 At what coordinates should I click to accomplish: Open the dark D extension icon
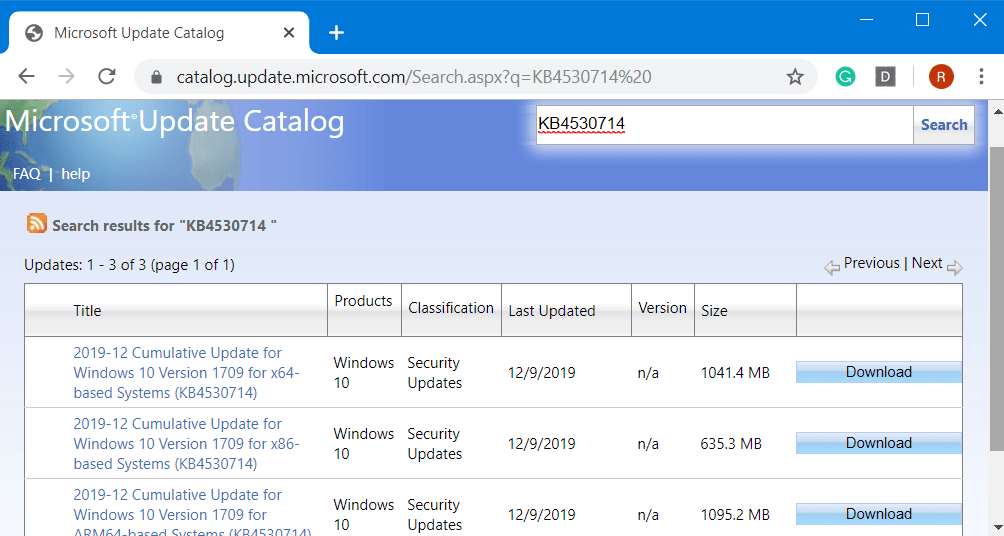tap(886, 77)
